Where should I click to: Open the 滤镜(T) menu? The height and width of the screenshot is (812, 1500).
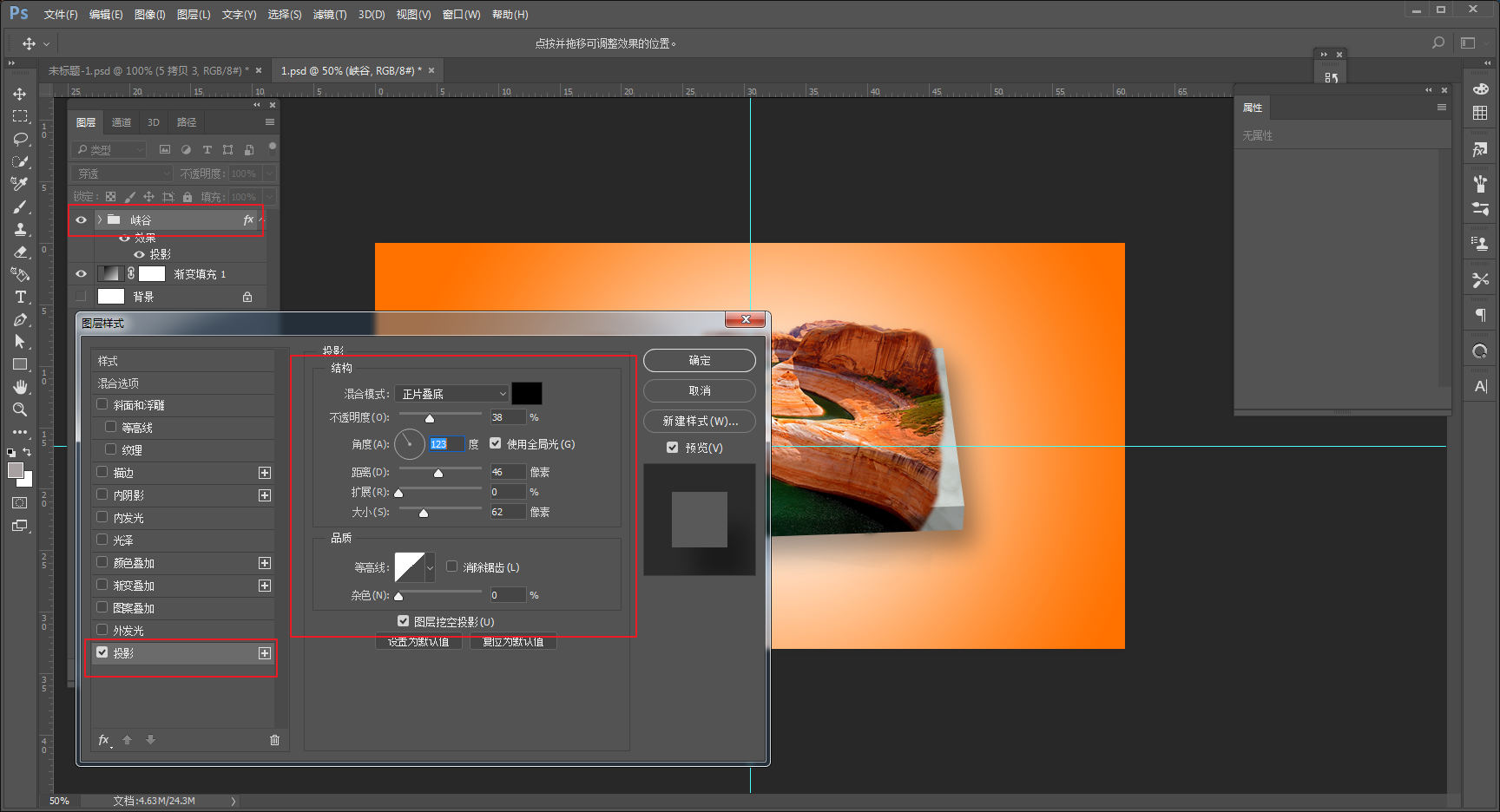[330, 15]
